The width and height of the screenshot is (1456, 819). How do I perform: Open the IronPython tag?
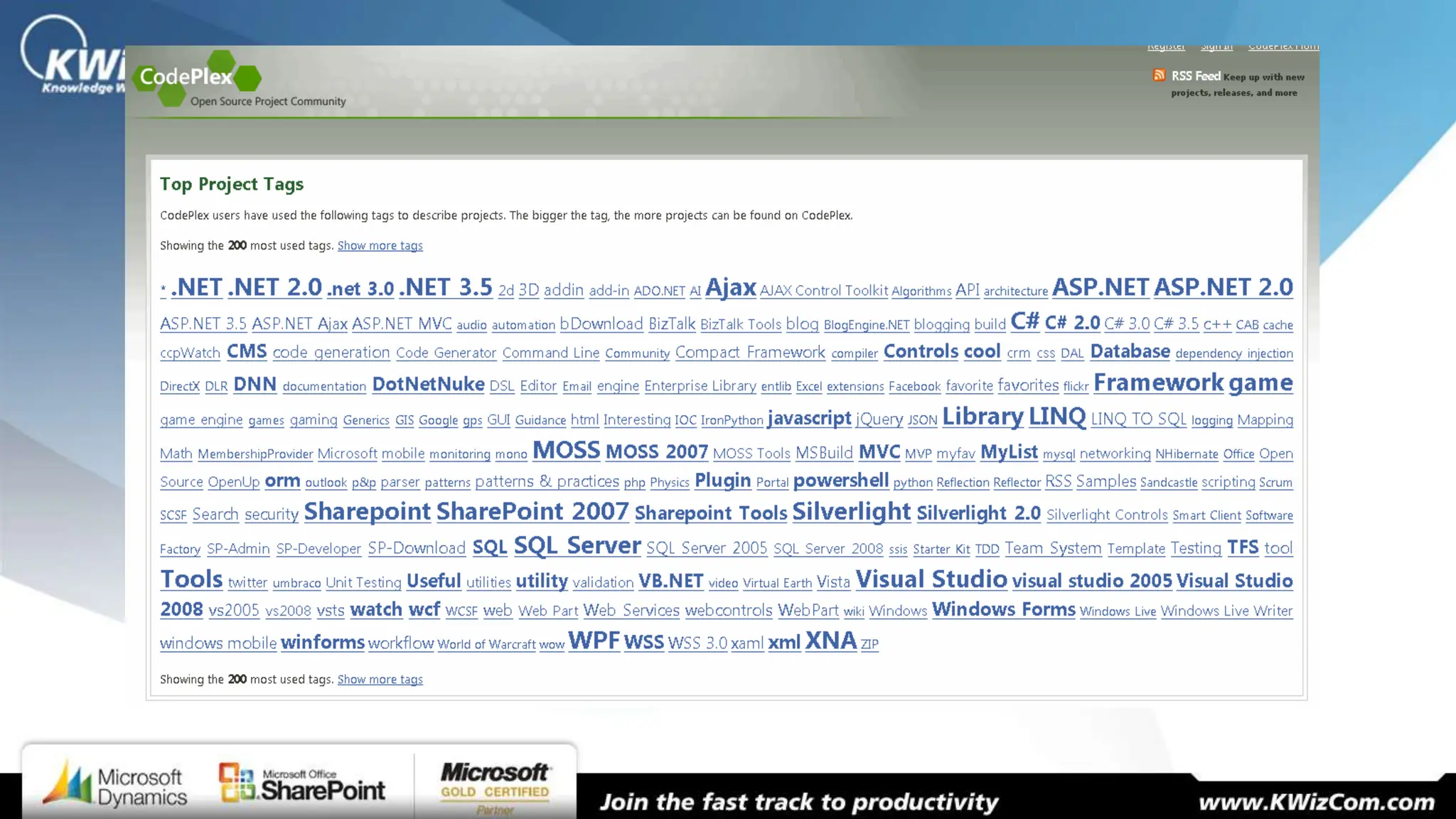(732, 420)
